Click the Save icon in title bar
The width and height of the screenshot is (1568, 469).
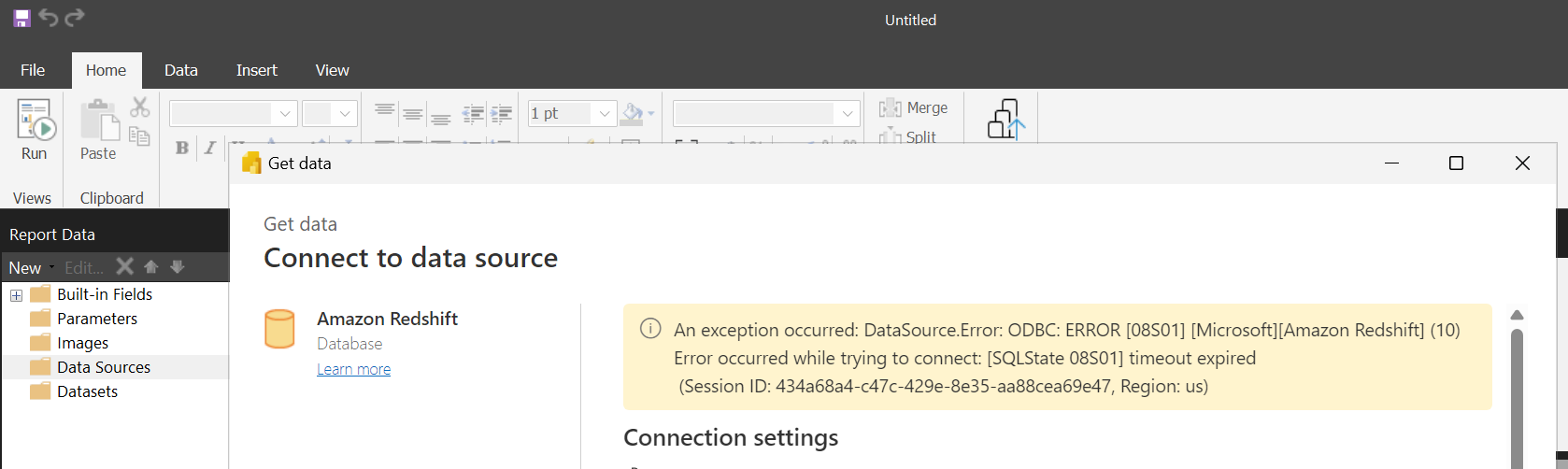pyautogui.click(x=21, y=18)
